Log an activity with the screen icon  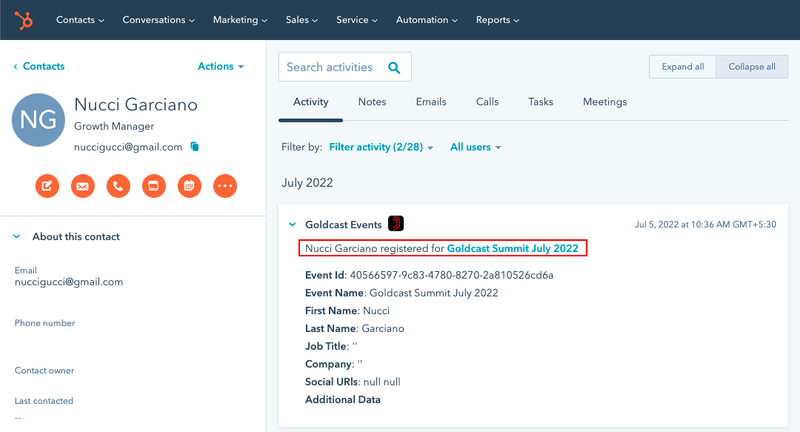[x=153, y=185]
